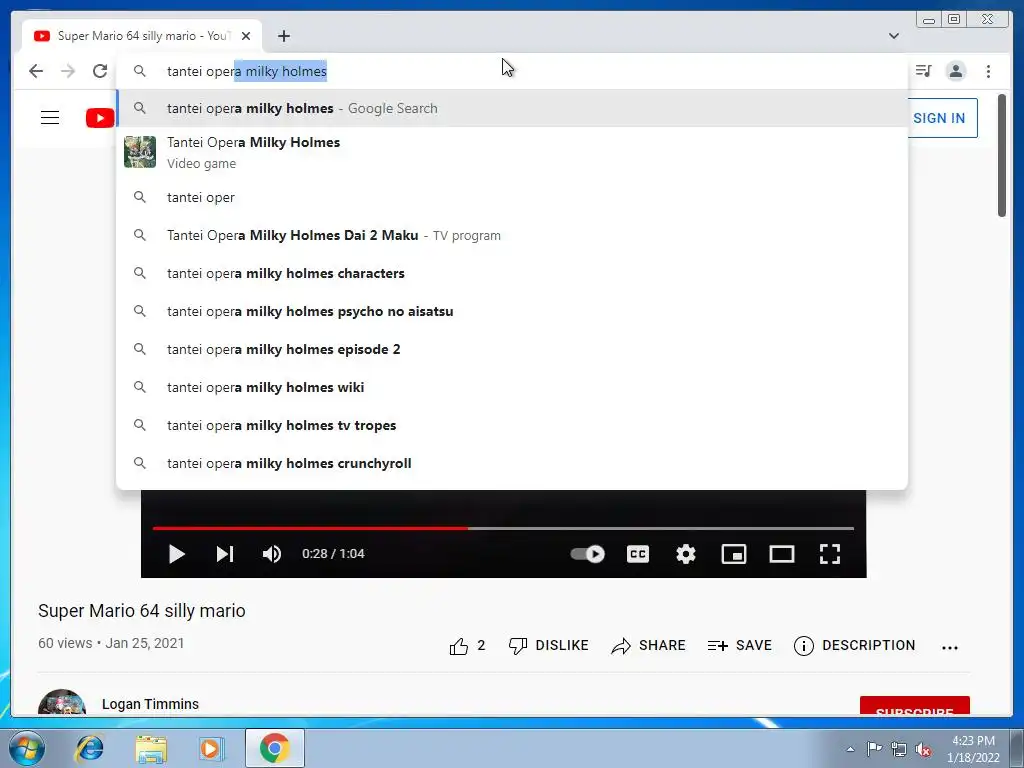1024x768 pixels.
Task: Open Windows Explorer from the taskbar
Action: pos(151,748)
